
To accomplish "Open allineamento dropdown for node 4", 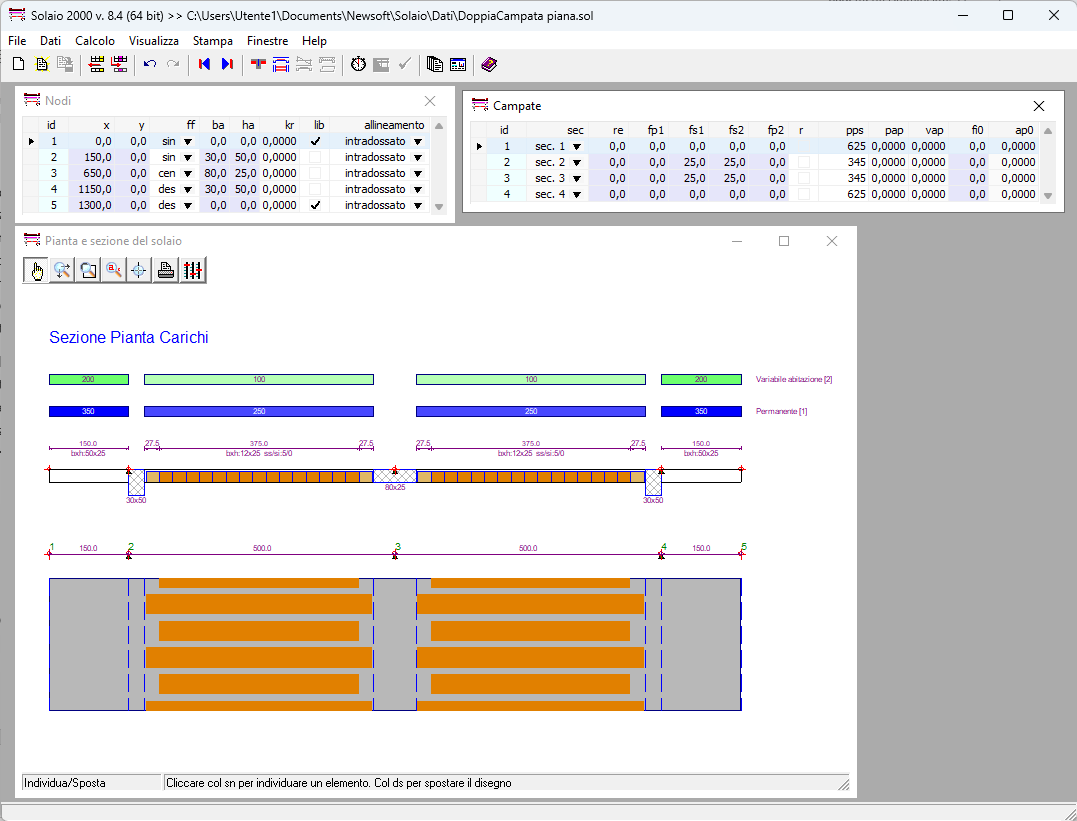I will pyautogui.click(x=418, y=189).
